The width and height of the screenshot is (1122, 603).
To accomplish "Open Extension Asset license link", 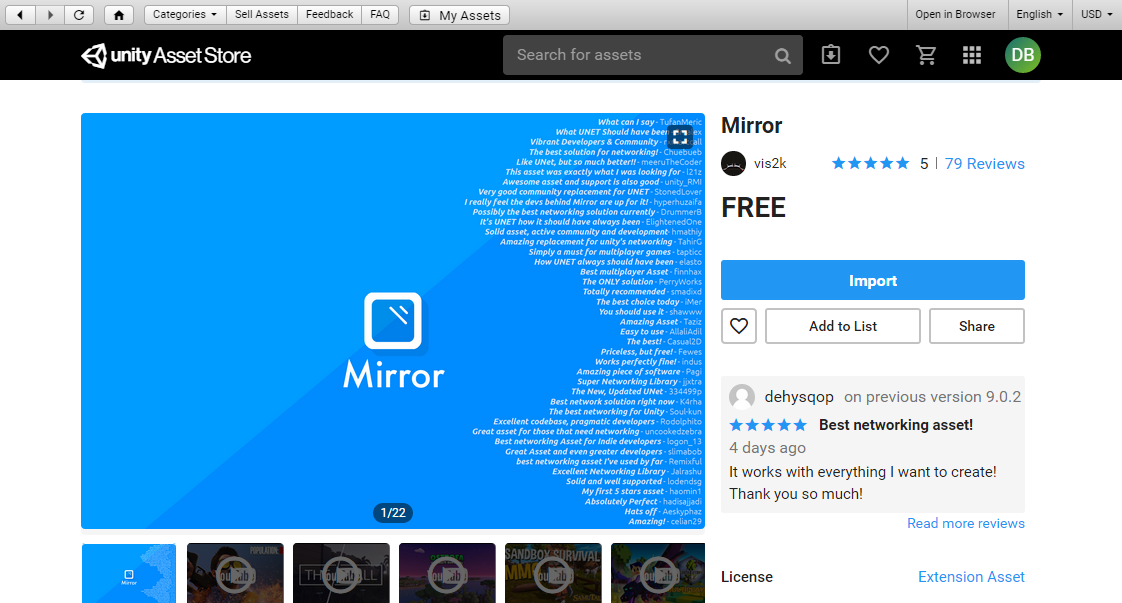I will 971,577.
